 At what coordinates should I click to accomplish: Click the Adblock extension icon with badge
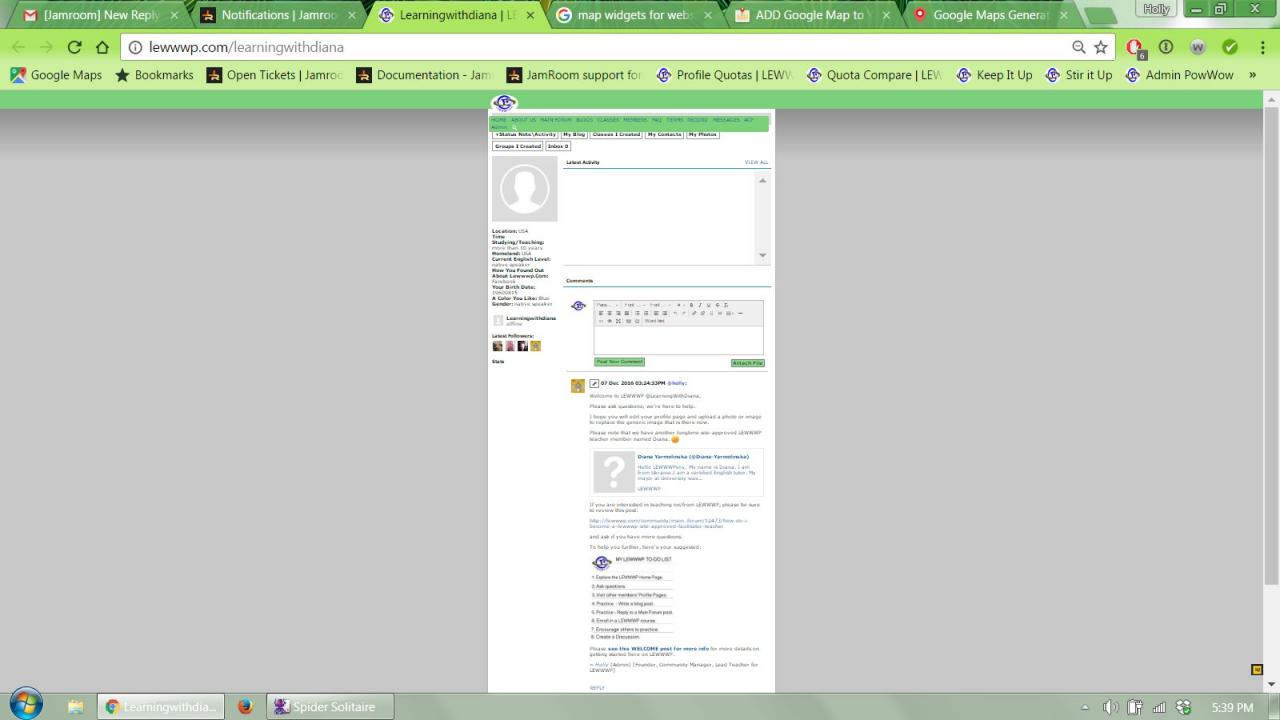tap(1134, 47)
